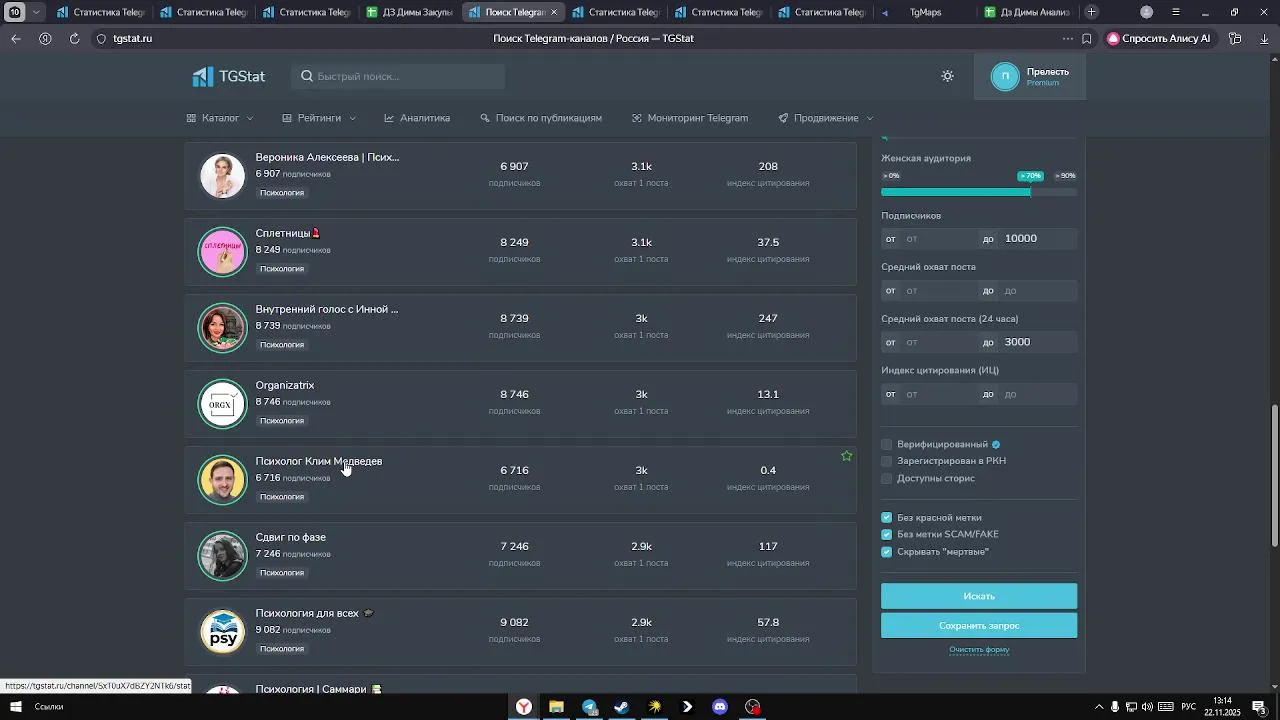Open Telegram from the taskbar
The width and height of the screenshot is (1280, 720).
(589, 707)
